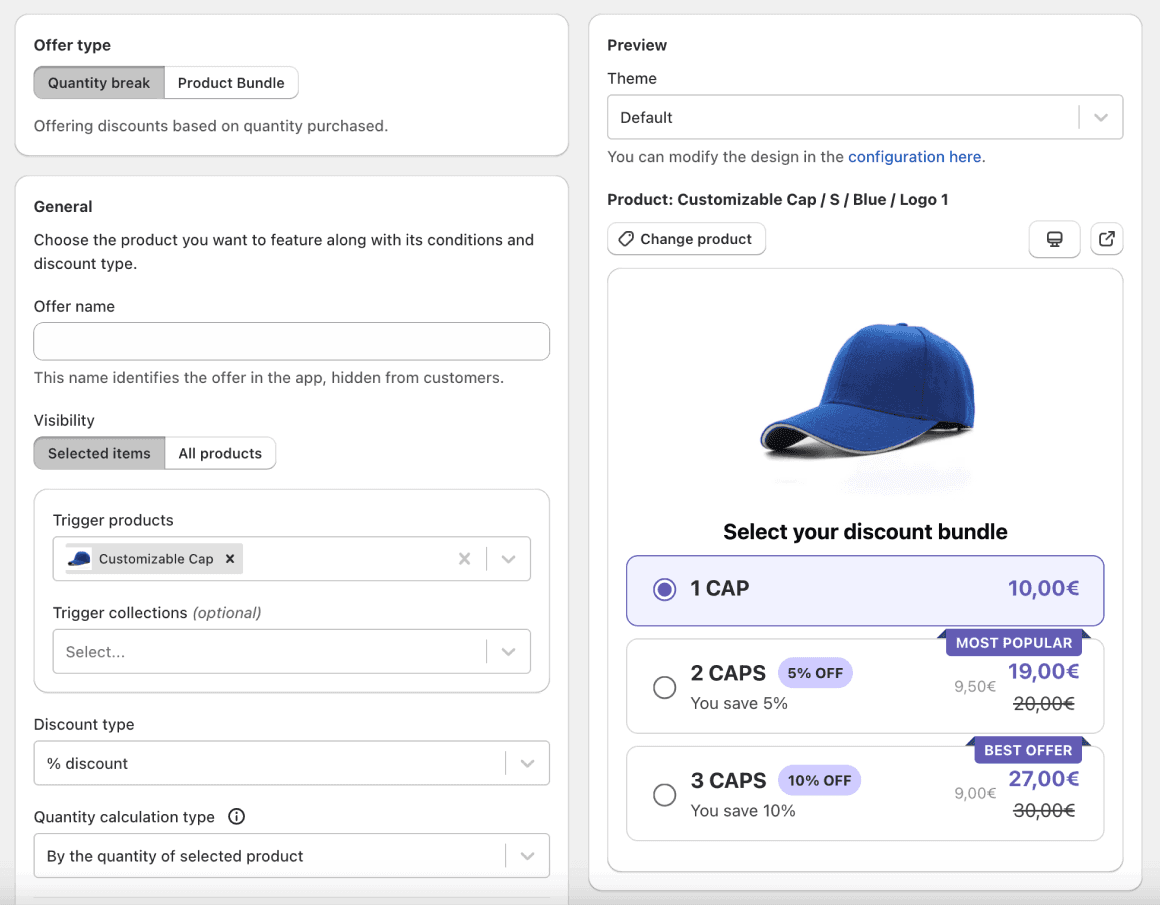Click the 9,50€ per-unit price
The height and width of the screenshot is (905, 1160).
pos(975,686)
